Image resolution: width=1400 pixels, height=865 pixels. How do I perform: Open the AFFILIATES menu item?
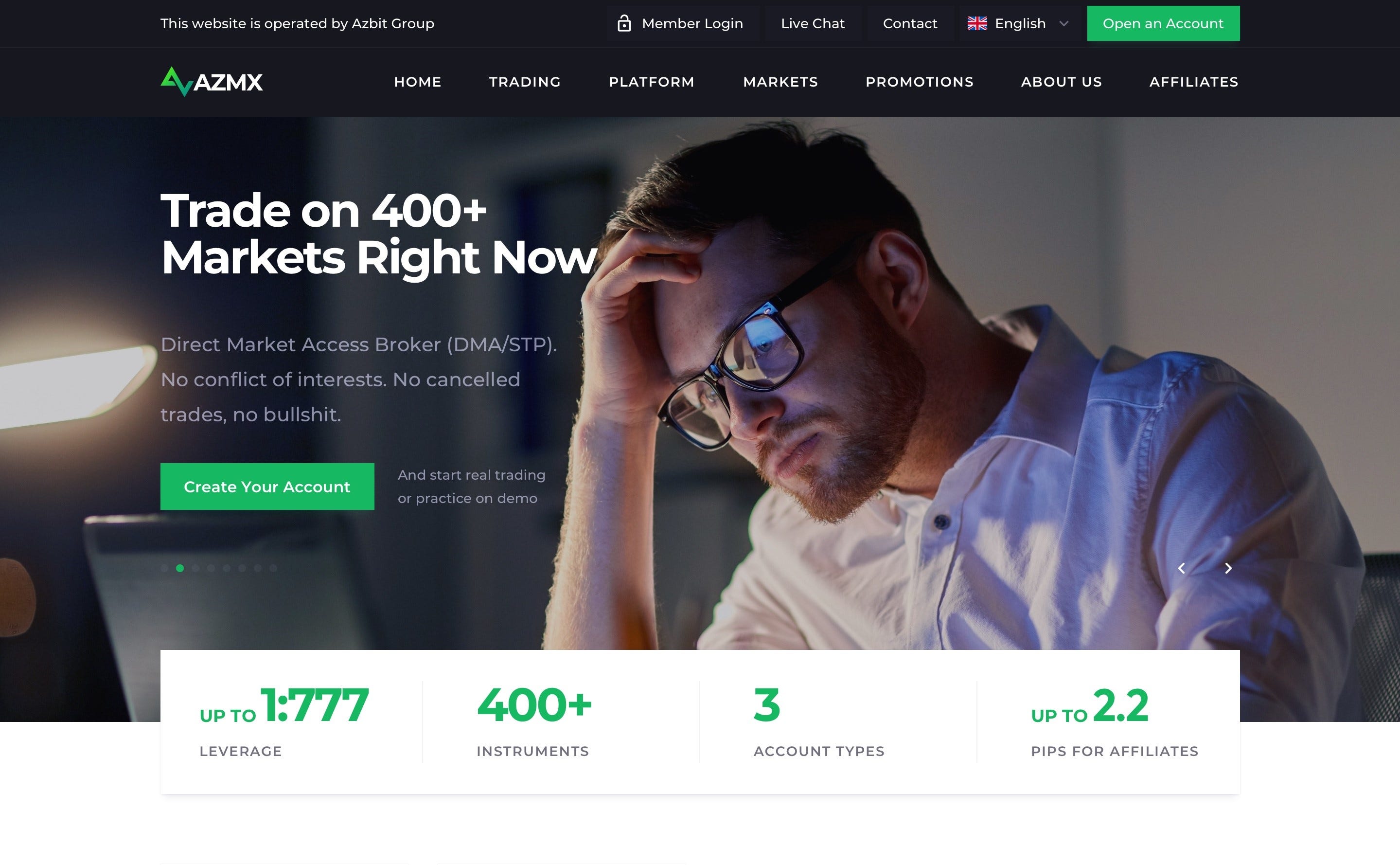point(1194,82)
